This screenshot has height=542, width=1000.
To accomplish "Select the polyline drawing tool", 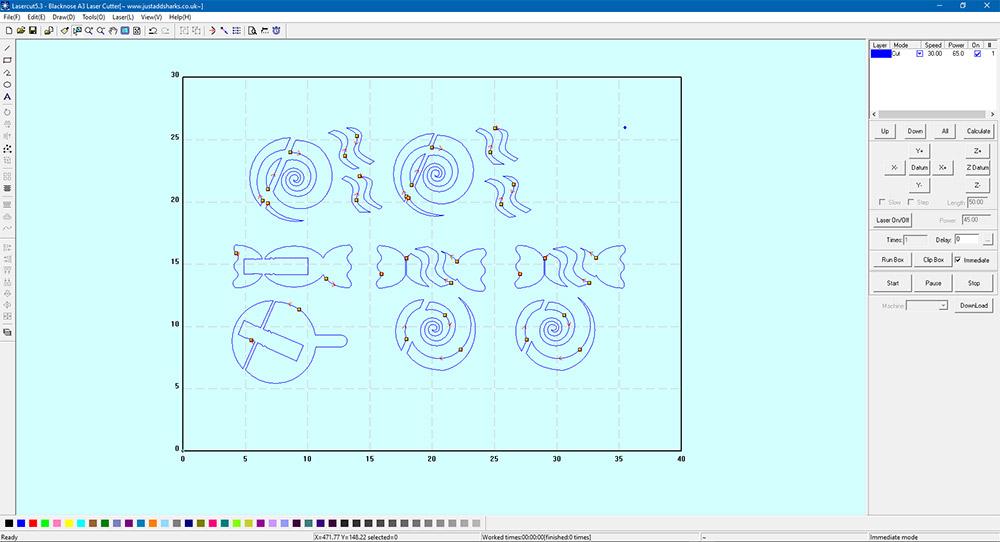I will tap(8, 73).
